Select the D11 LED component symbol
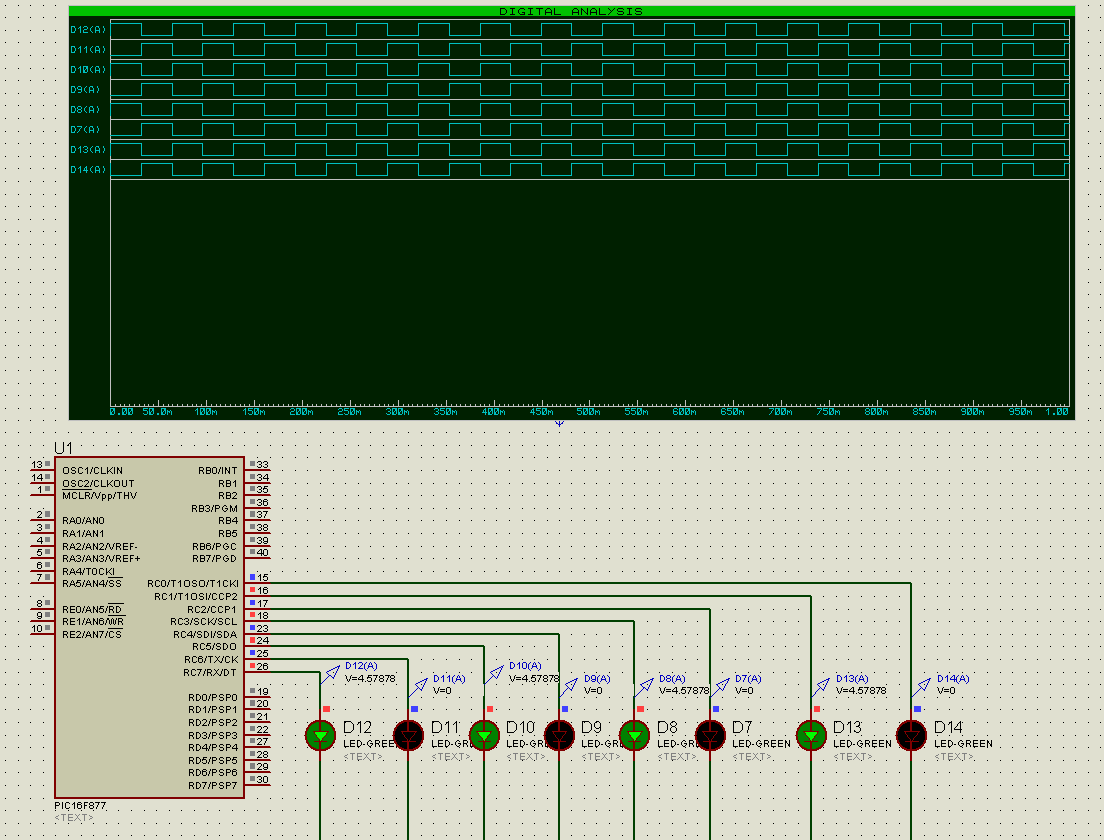This screenshot has height=840, width=1104. coord(408,735)
